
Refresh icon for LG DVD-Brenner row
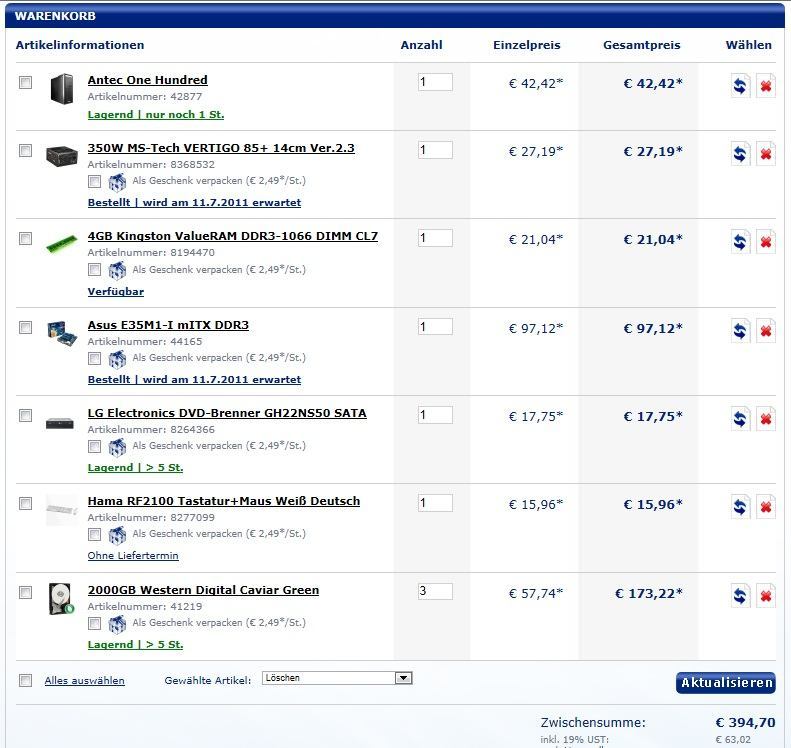click(x=740, y=419)
